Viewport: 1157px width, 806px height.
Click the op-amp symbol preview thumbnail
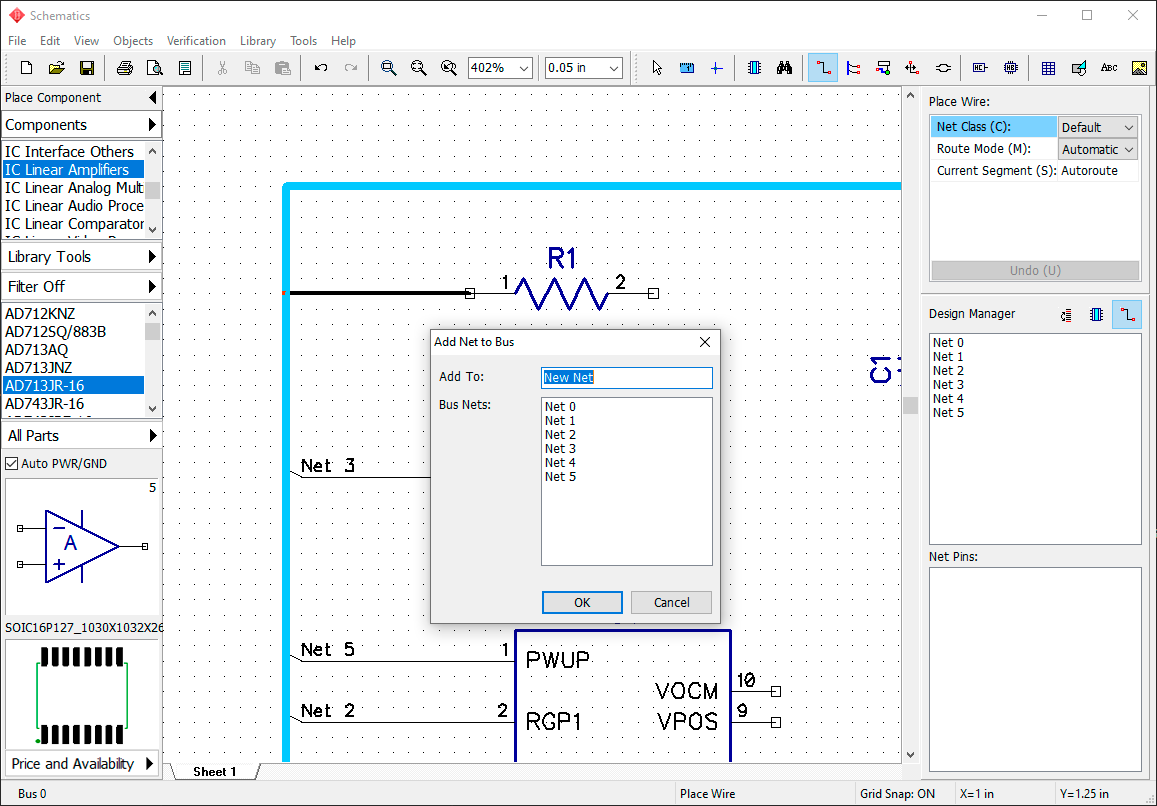point(82,546)
